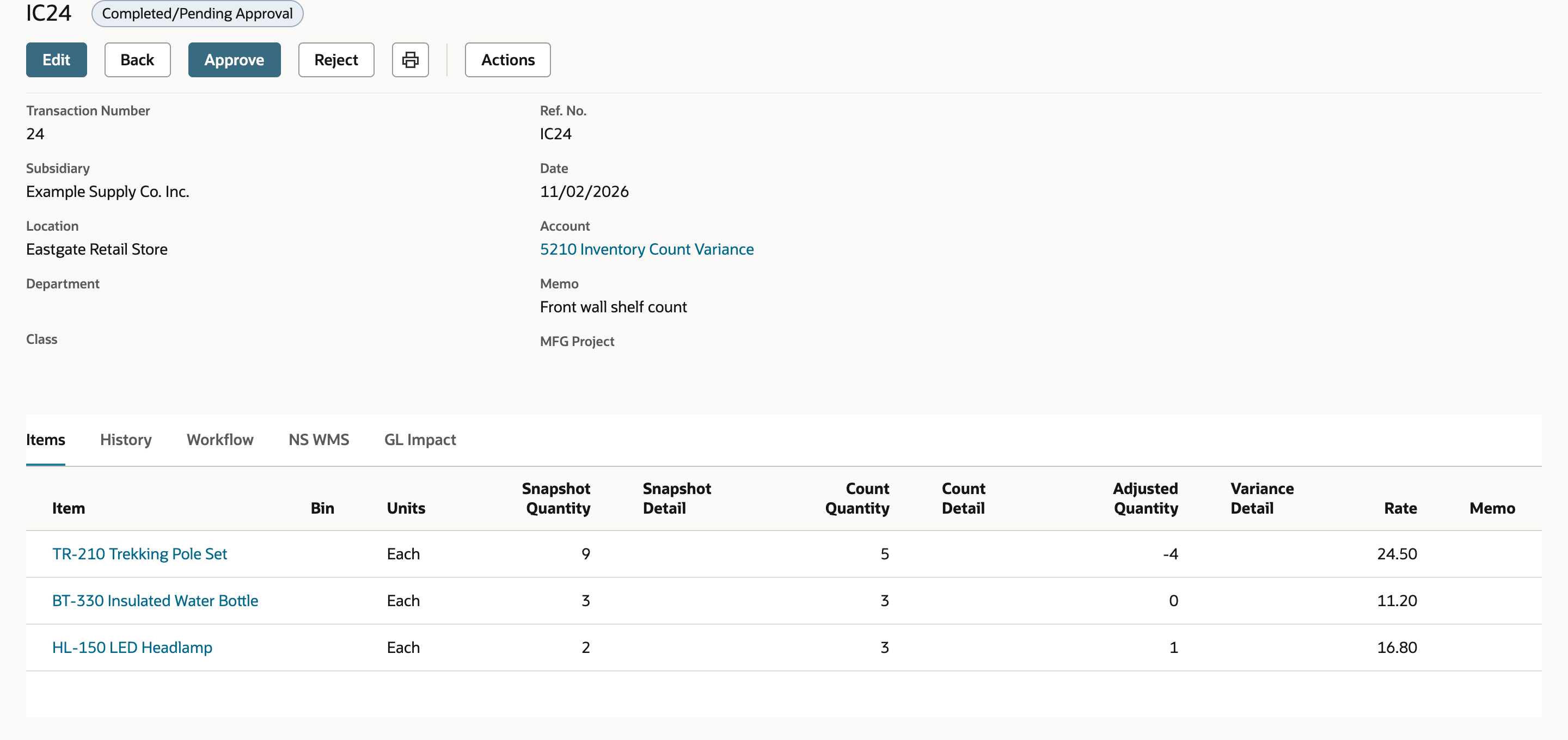This screenshot has width=1568, height=740.
Task: Open the HL-150 LED Headlamp item
Action: coord(132,647)
